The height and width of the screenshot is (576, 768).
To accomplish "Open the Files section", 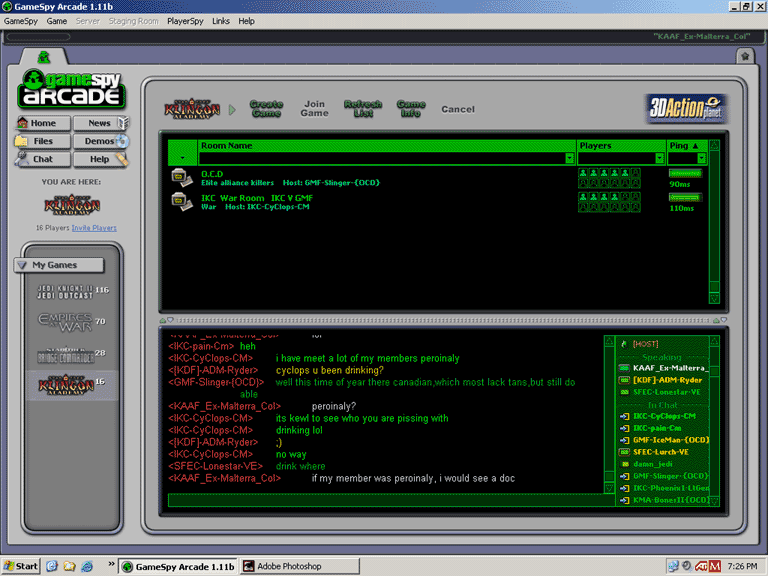I will (x=43, y=141).
